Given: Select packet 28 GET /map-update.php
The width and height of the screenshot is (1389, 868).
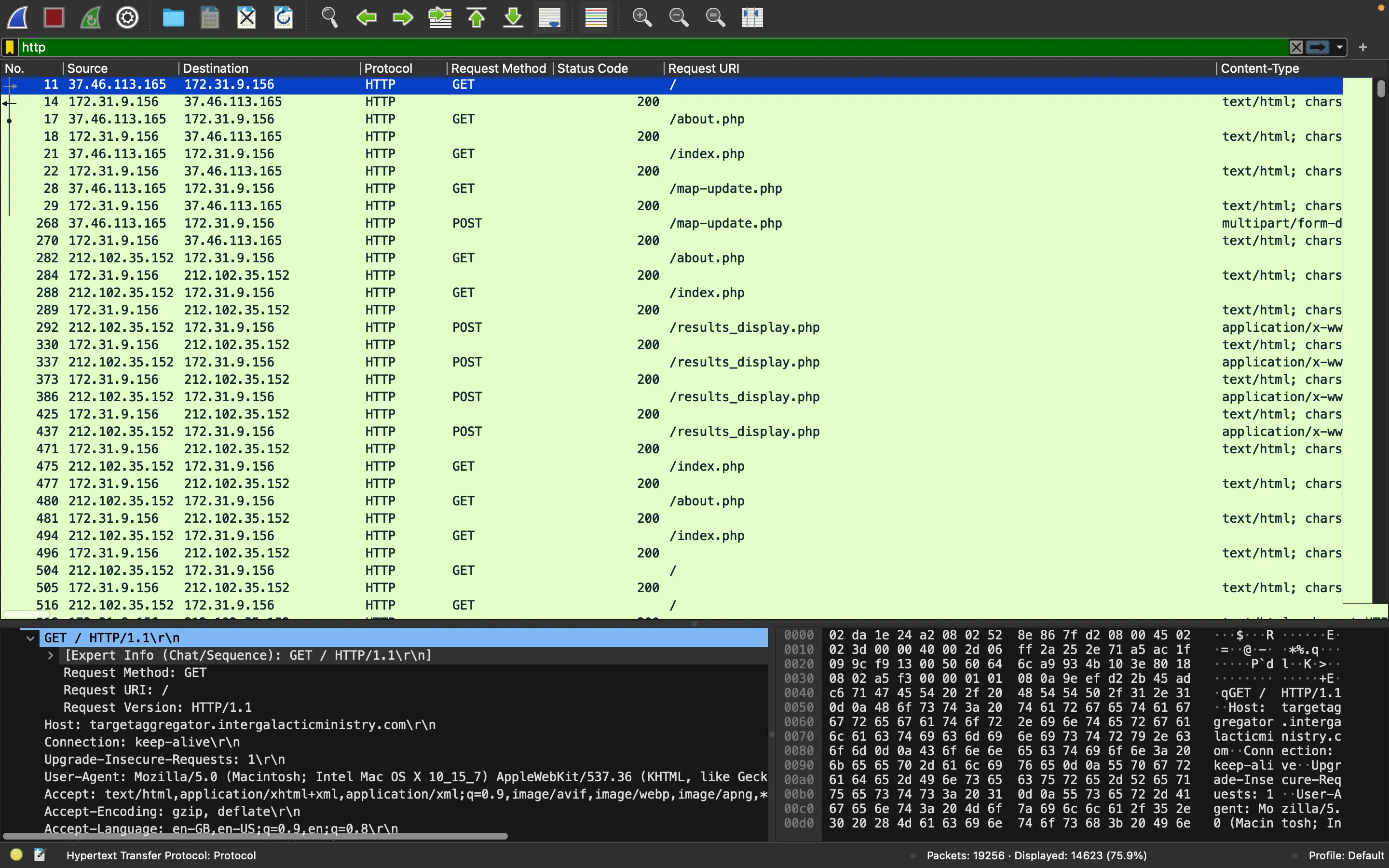Looking at the screenshot, I should point(671,188).
